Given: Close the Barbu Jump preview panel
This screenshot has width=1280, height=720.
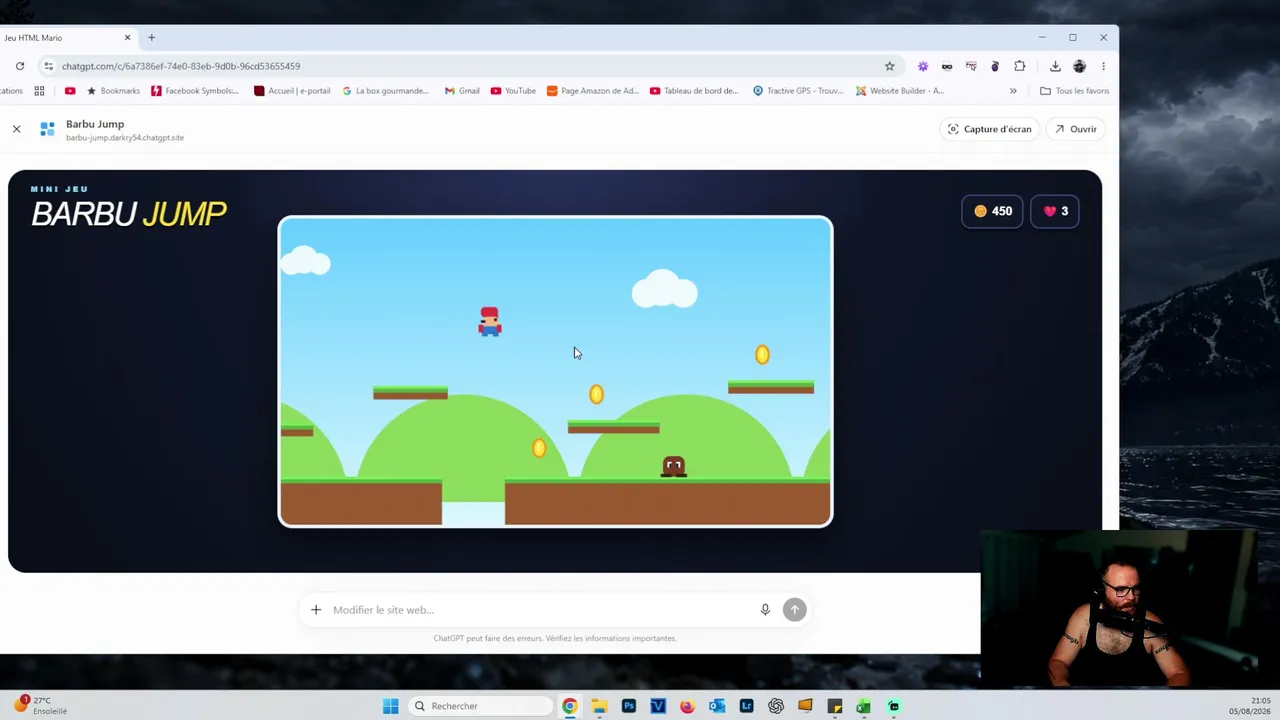Looking at the screenshot, I should tap(16, 129).
